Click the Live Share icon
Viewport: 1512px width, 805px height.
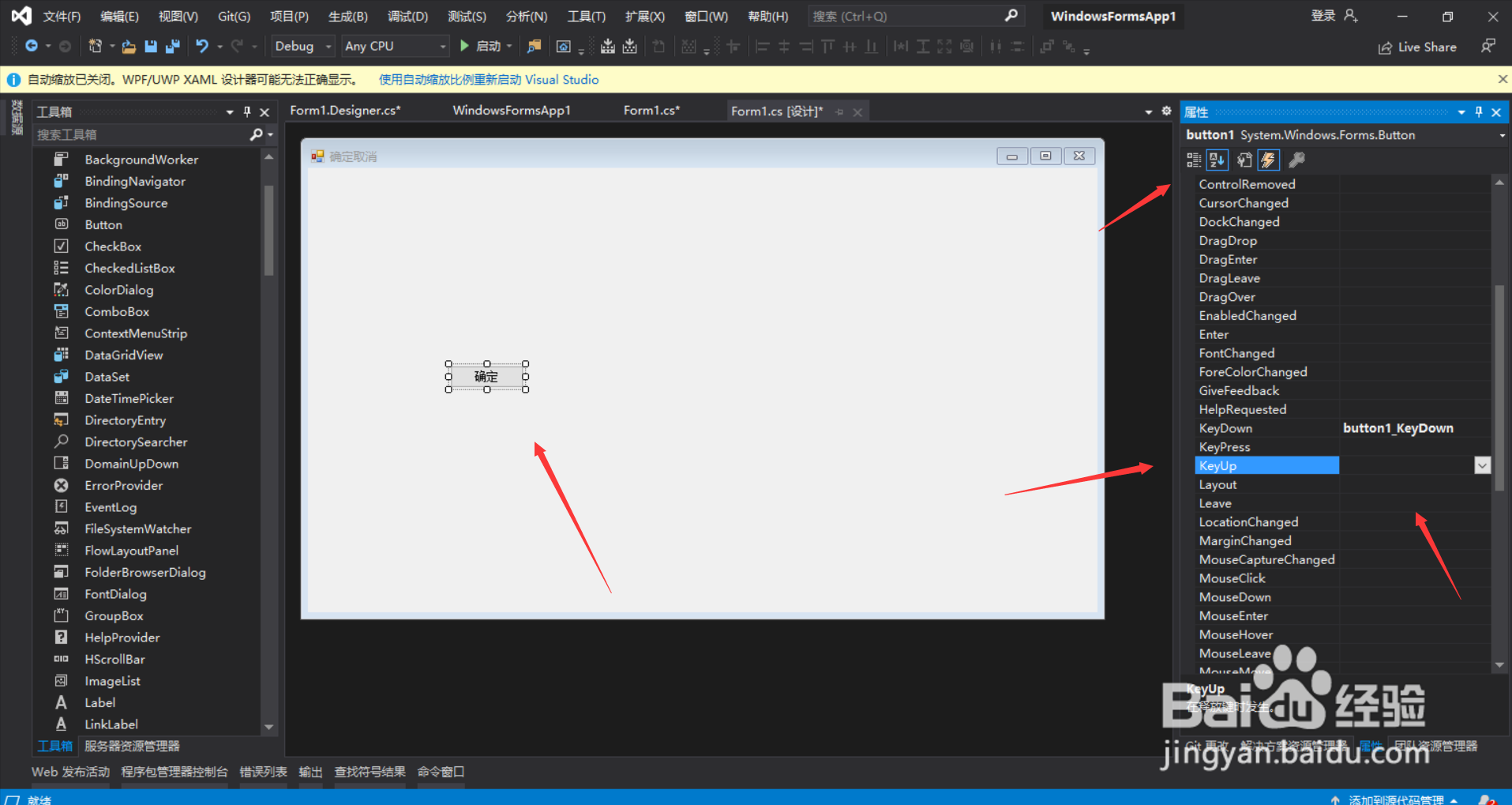[1385, 47]
